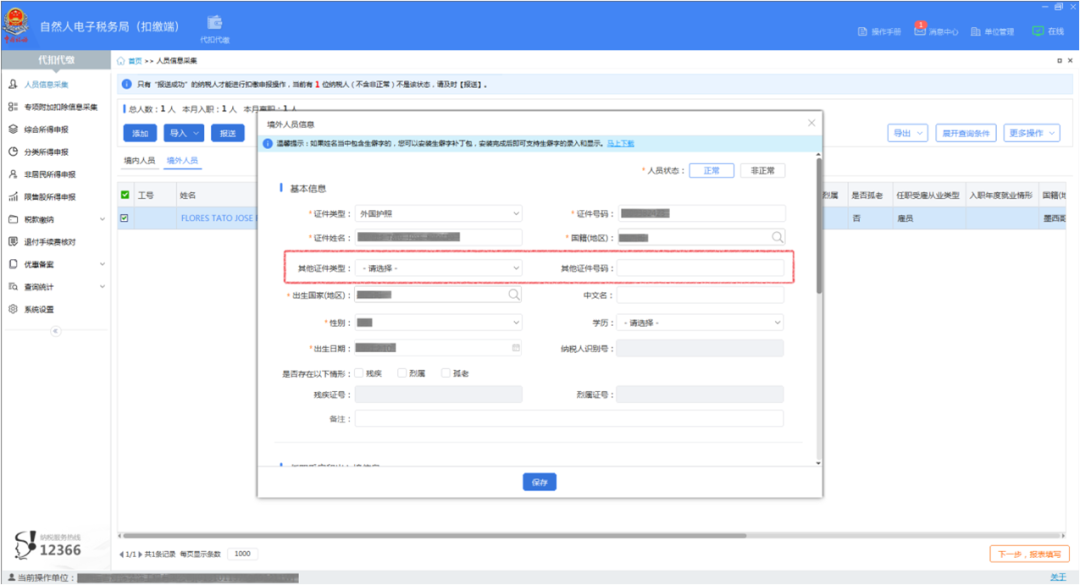This screenshot has width=1080, height=585.
Task: Open the 操作手册 manual icon
Action: pos(862,32)
